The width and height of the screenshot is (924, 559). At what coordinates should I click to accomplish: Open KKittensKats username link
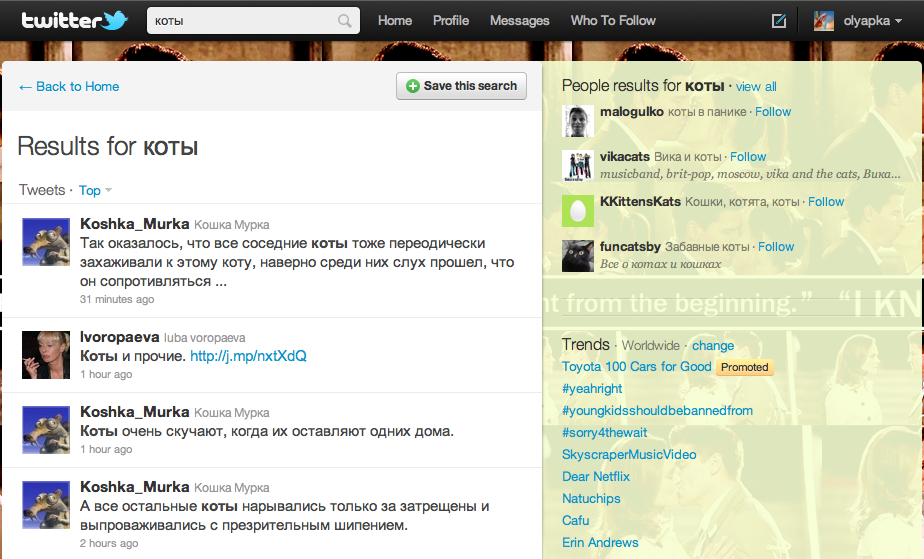[x=641, y=201]
